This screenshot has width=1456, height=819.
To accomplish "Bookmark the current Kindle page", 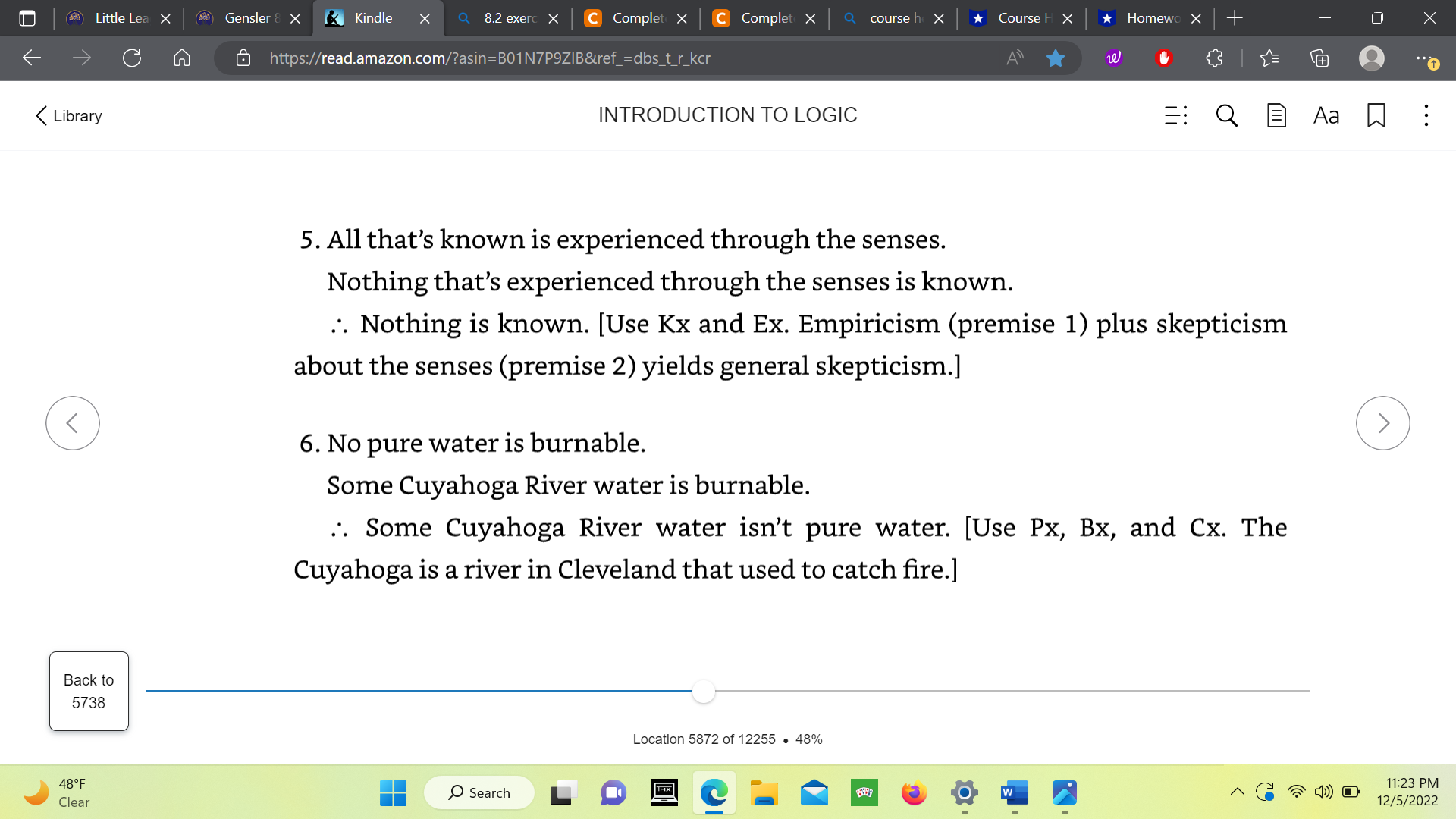I will [1376, 115].
